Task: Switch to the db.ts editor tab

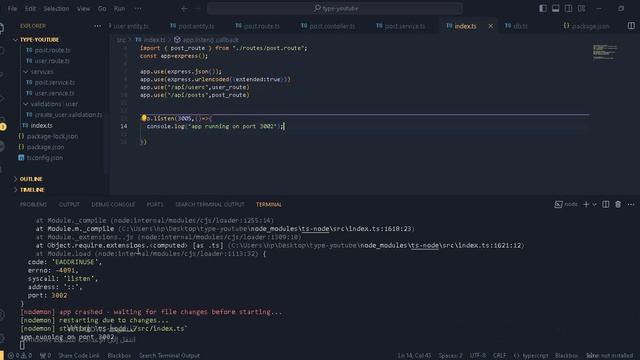Action: (x=520, y=26)
